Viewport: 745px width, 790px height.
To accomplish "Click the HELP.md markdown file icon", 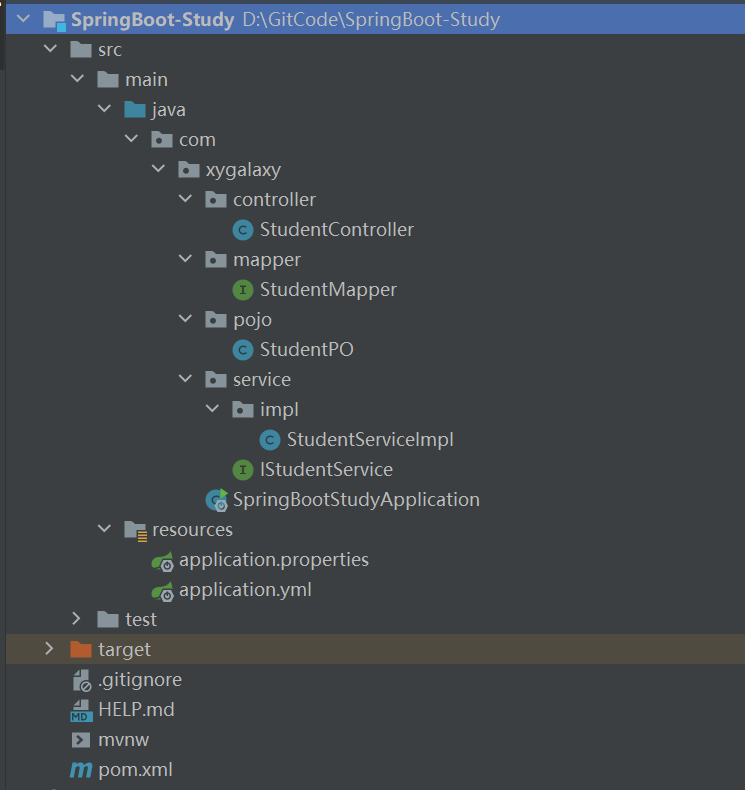I will point(81,710).
